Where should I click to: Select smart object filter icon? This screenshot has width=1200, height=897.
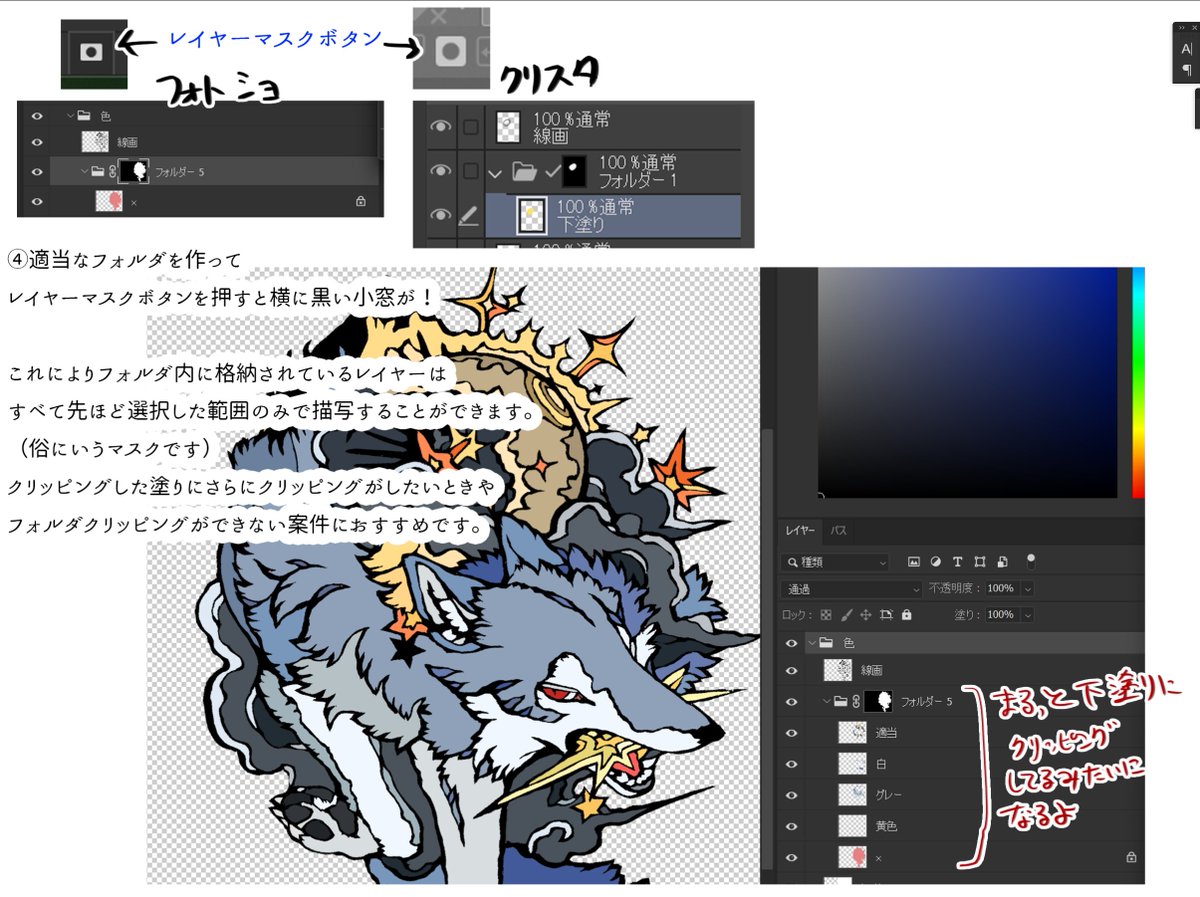1002,562
